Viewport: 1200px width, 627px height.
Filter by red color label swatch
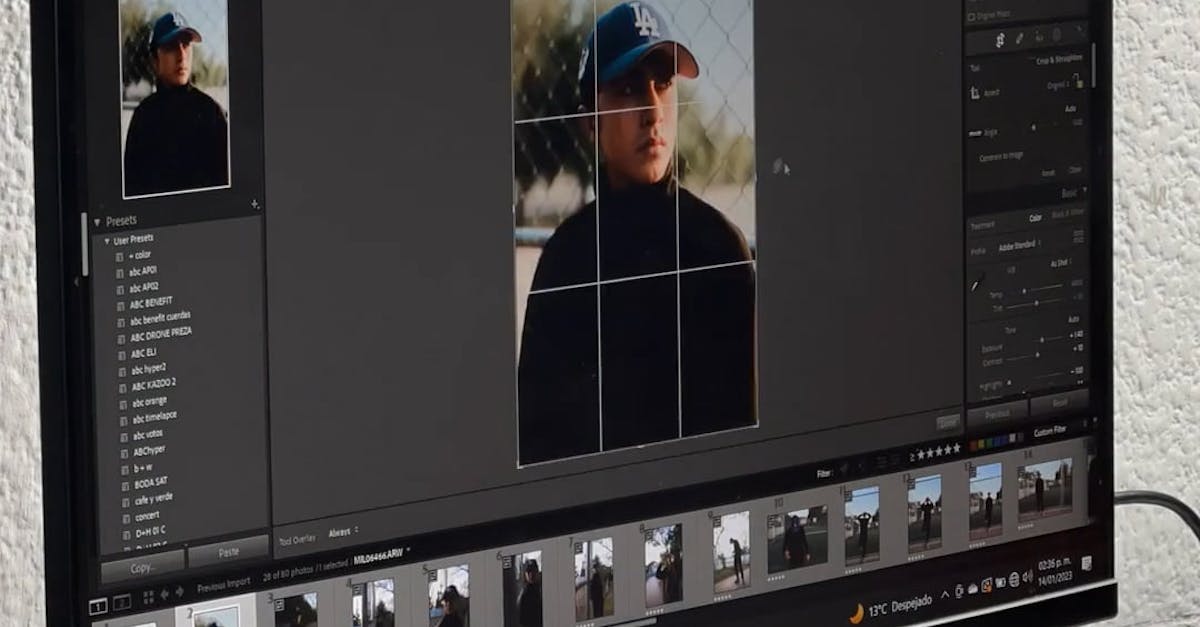click(975, 444)
